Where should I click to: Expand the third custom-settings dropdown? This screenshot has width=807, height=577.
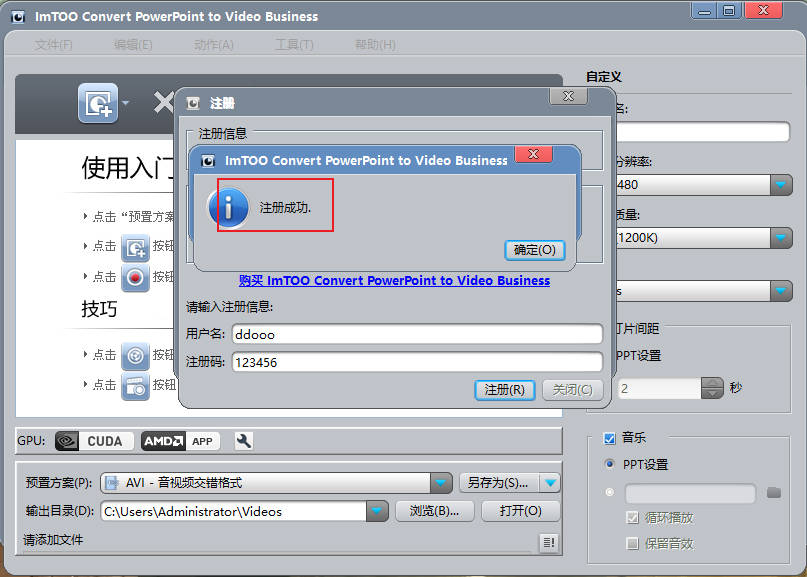pos(781,291)
